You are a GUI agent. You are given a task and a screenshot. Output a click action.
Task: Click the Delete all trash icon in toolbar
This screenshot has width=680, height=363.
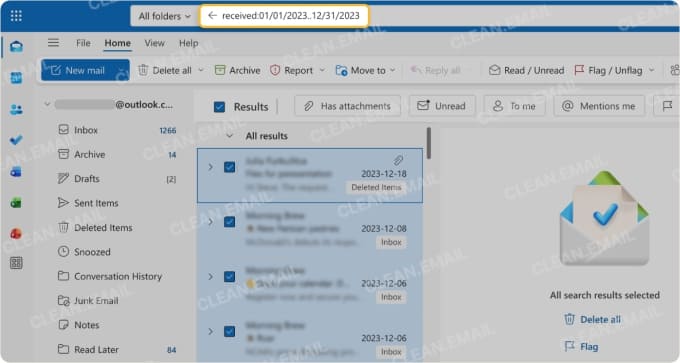pyautogui.click(x=143, y=70)
